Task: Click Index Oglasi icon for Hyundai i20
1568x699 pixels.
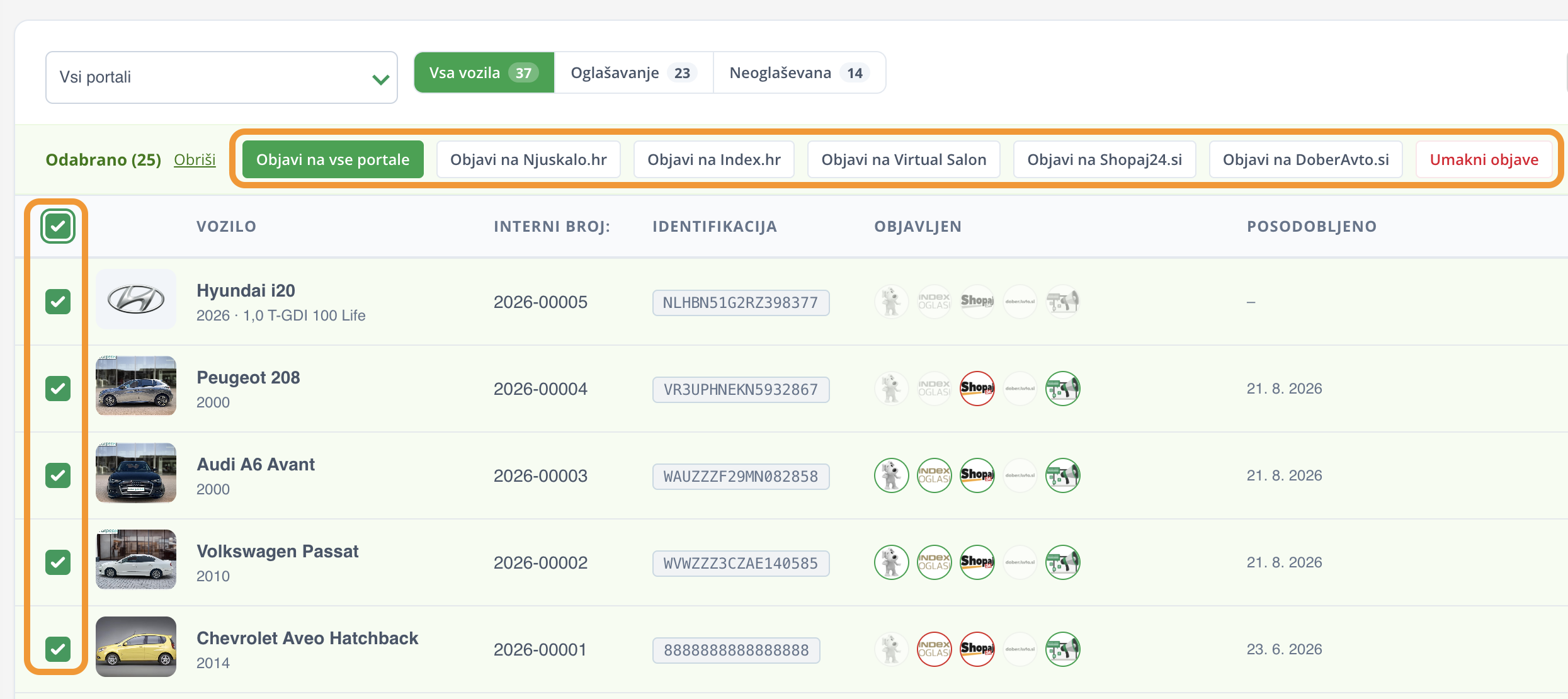Action: [x=934, y=302]
